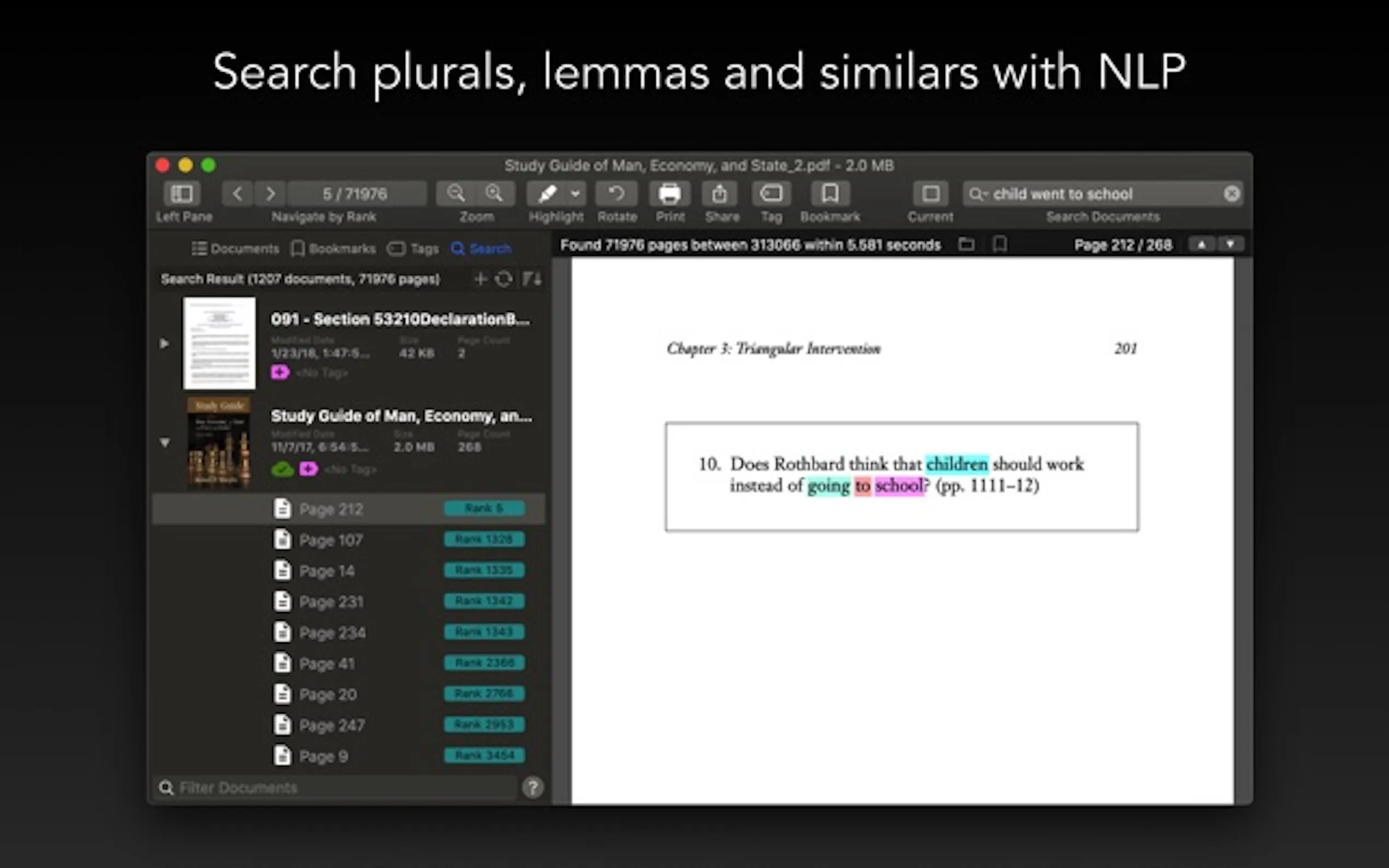Click the Rank 1335 badge
The height and width of the screenshot is (868, 1389).
click(x=484, y=571)
